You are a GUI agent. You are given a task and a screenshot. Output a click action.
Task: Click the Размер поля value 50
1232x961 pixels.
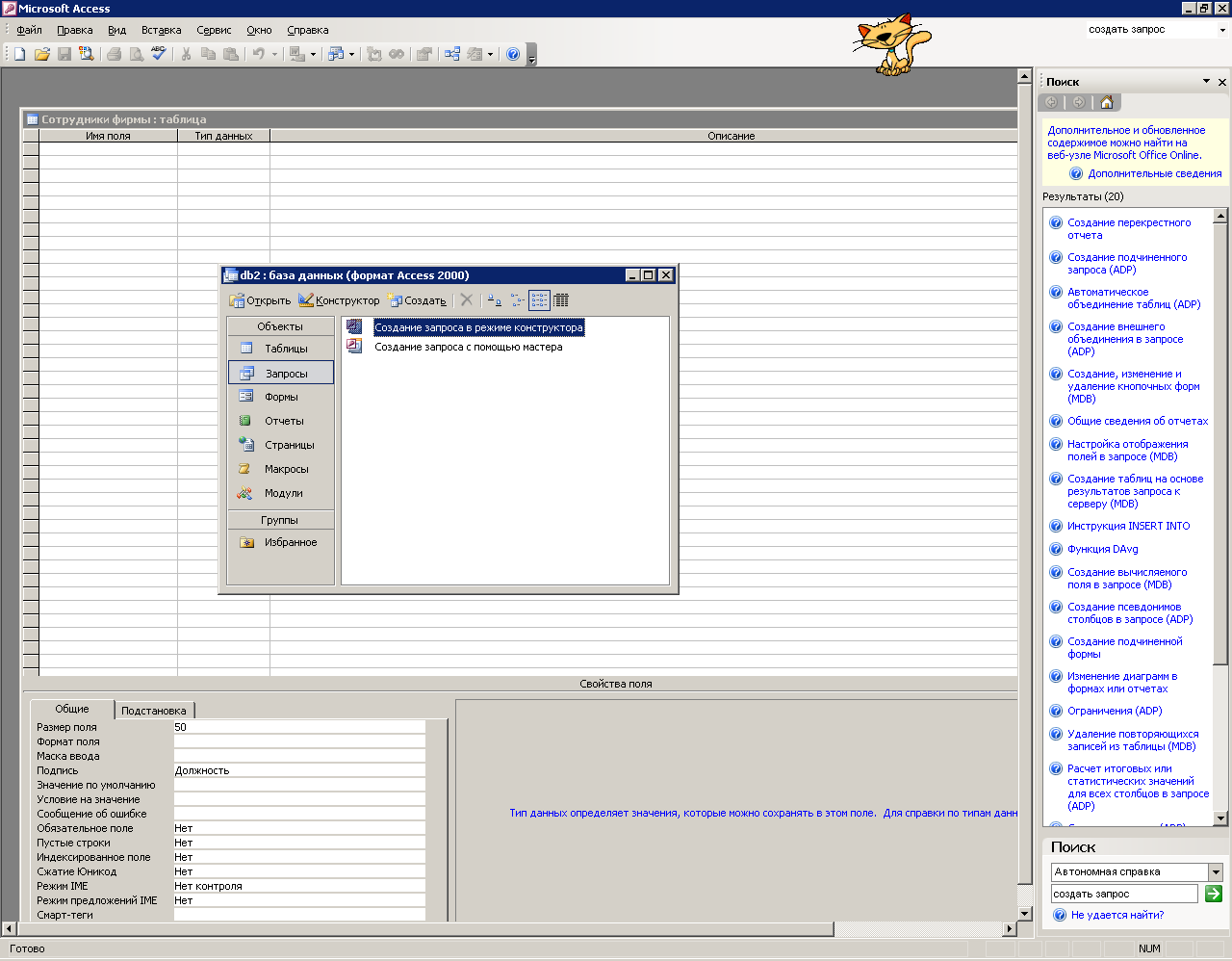299,727
